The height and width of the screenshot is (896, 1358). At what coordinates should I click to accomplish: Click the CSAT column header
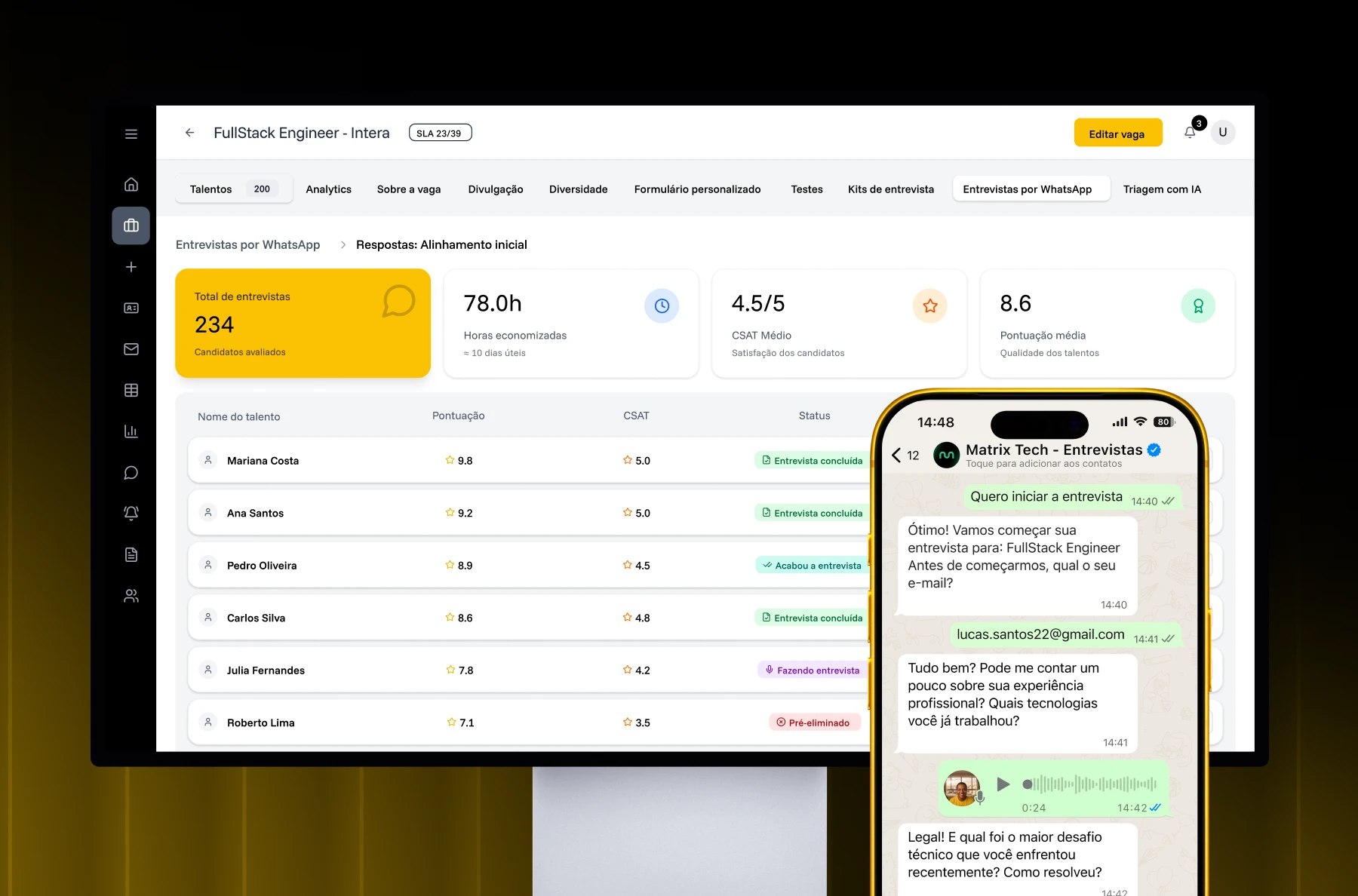point(636,416)
